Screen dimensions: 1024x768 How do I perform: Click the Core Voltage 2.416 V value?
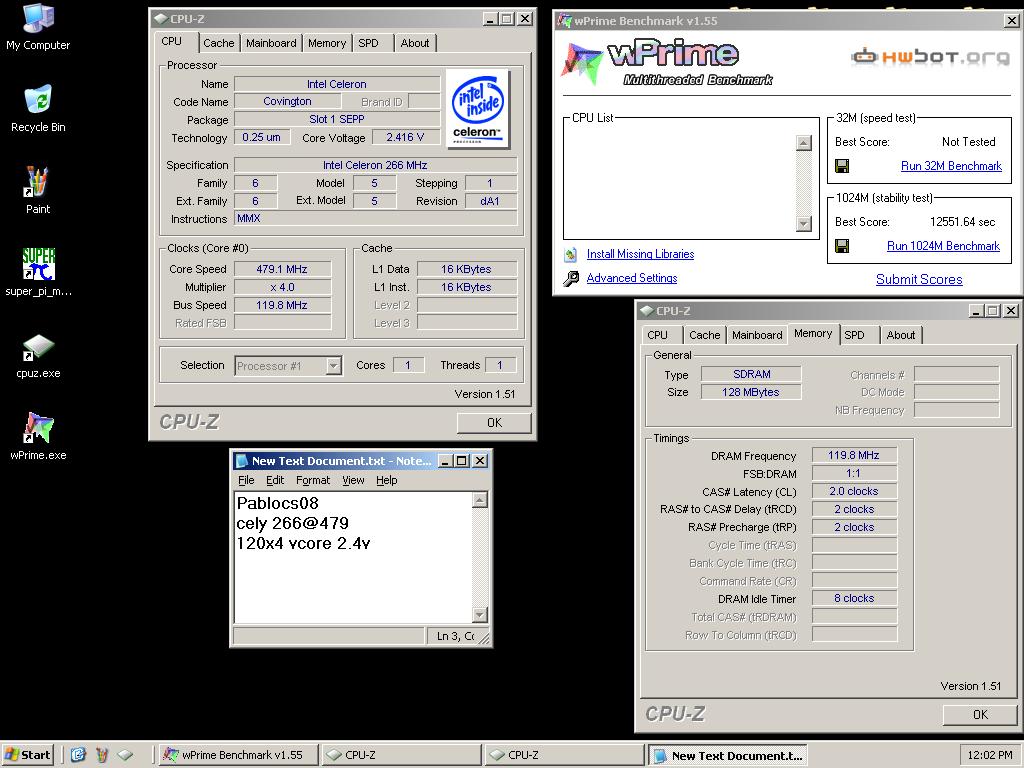406,137
